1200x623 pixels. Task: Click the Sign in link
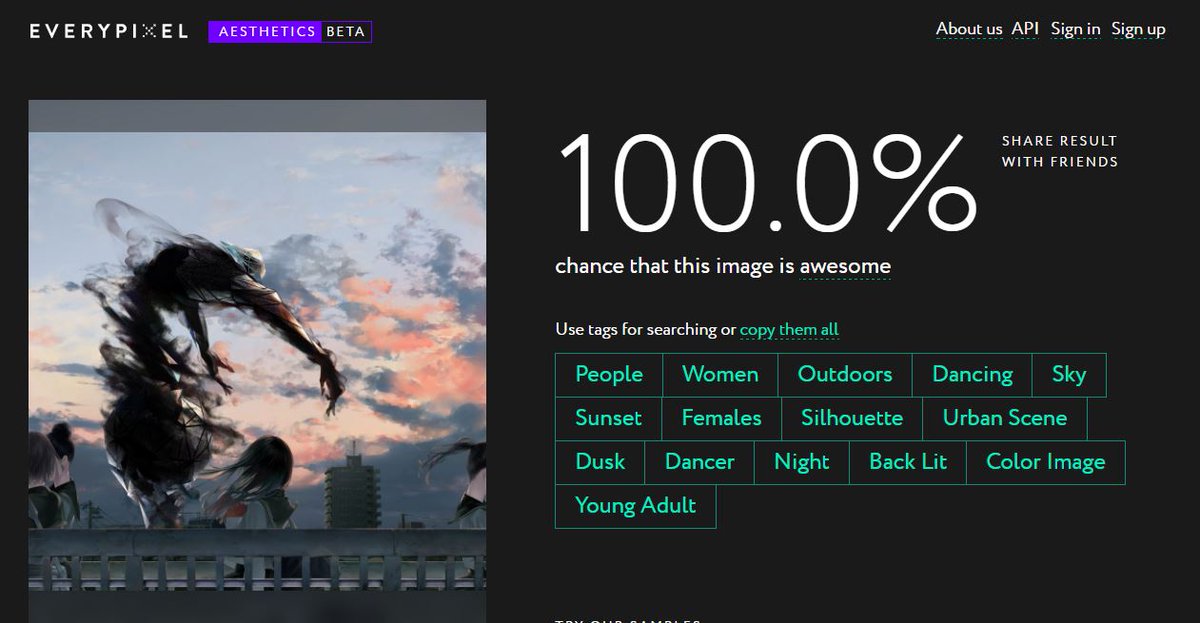tap(1076, 29)
